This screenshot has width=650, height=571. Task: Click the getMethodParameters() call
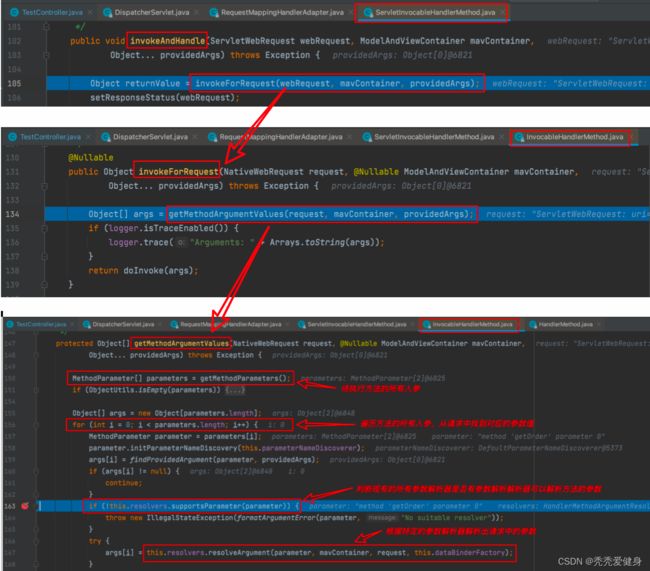pos(245,378)
